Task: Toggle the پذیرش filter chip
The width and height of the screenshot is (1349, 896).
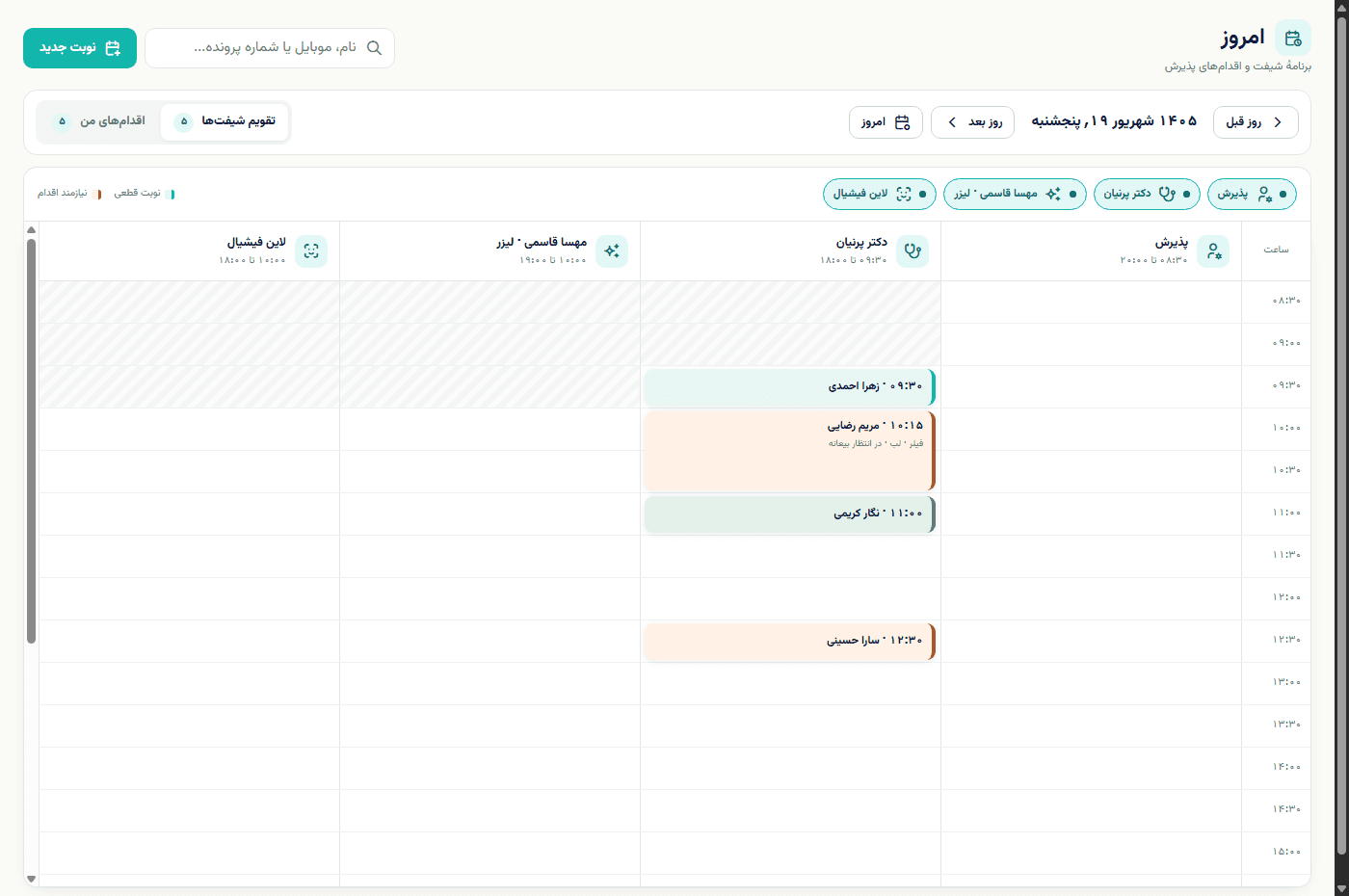Action: 1252,194
